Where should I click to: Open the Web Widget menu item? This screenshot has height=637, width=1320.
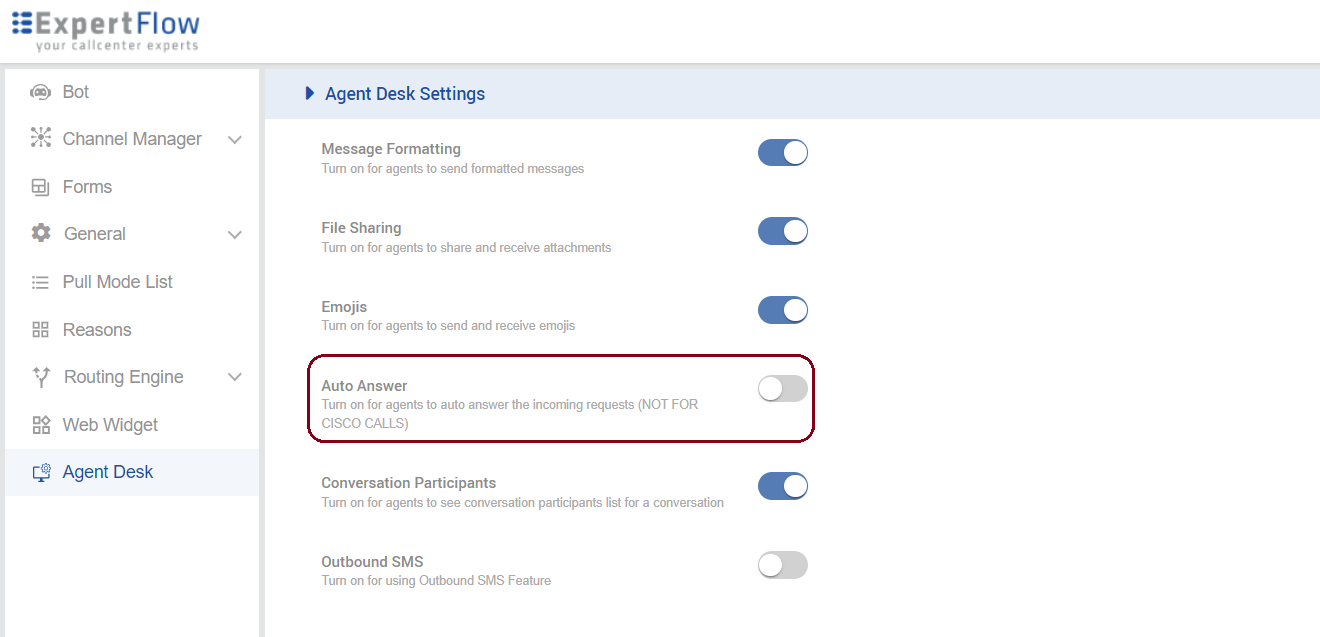click(110, 425)
